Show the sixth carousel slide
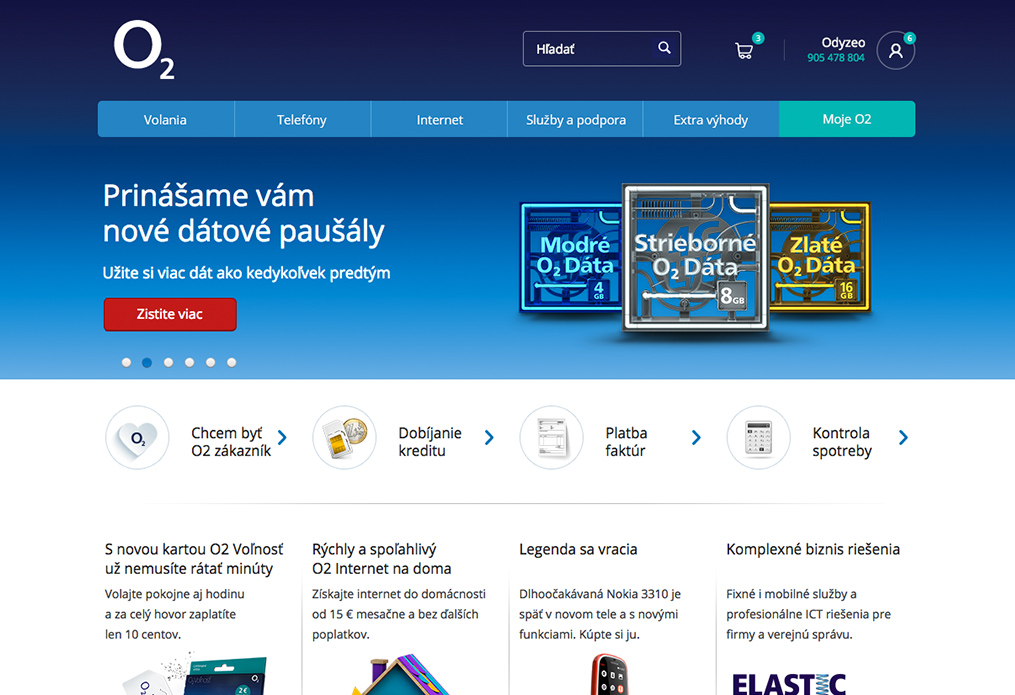 pos(232,362)
